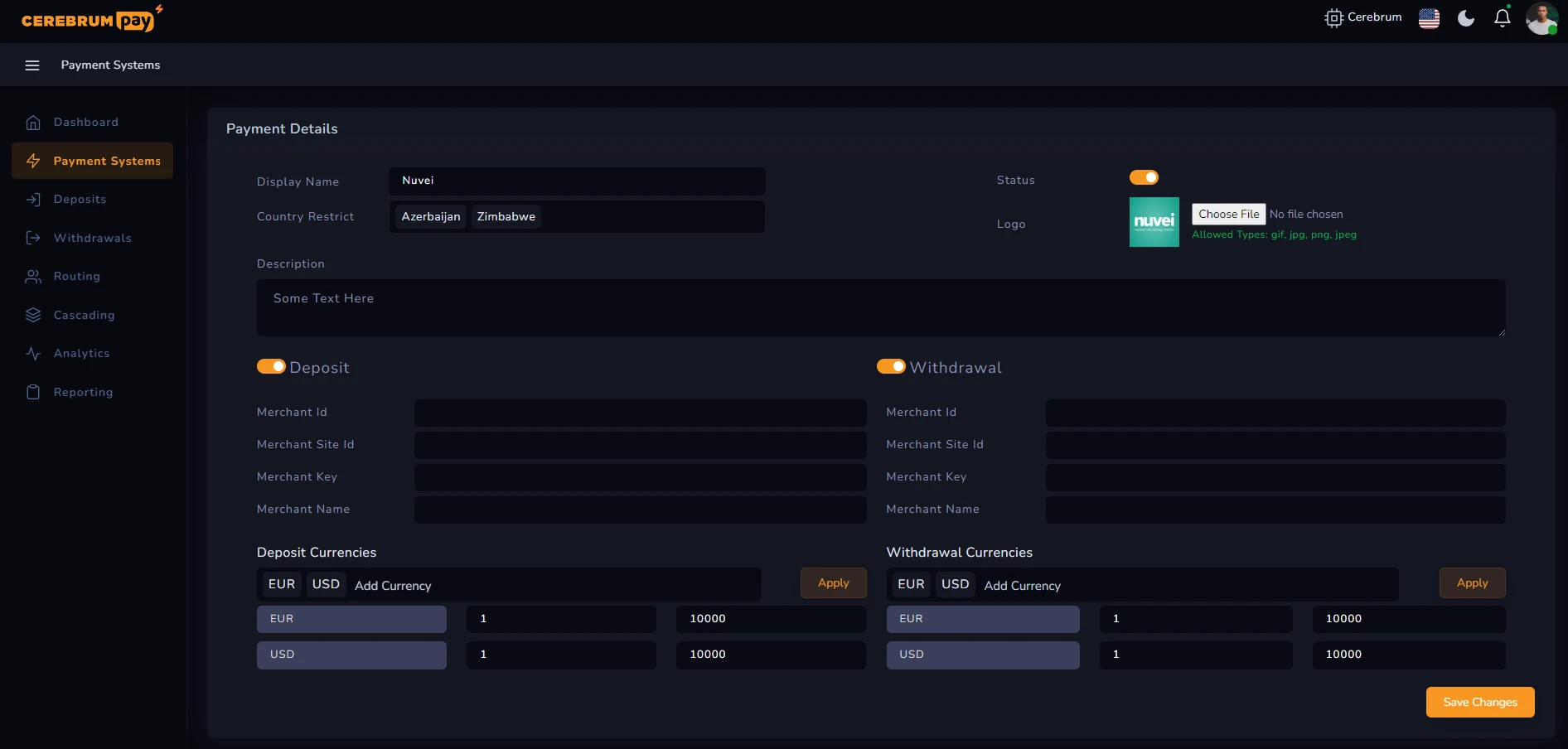Toggle the Withdrawal switch

[891, 366]
